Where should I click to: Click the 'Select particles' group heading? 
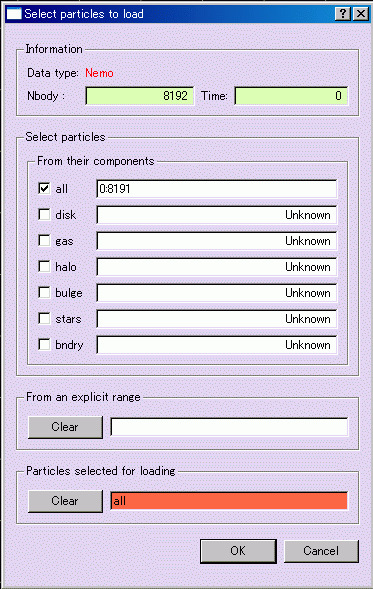[x=65, y=137]
